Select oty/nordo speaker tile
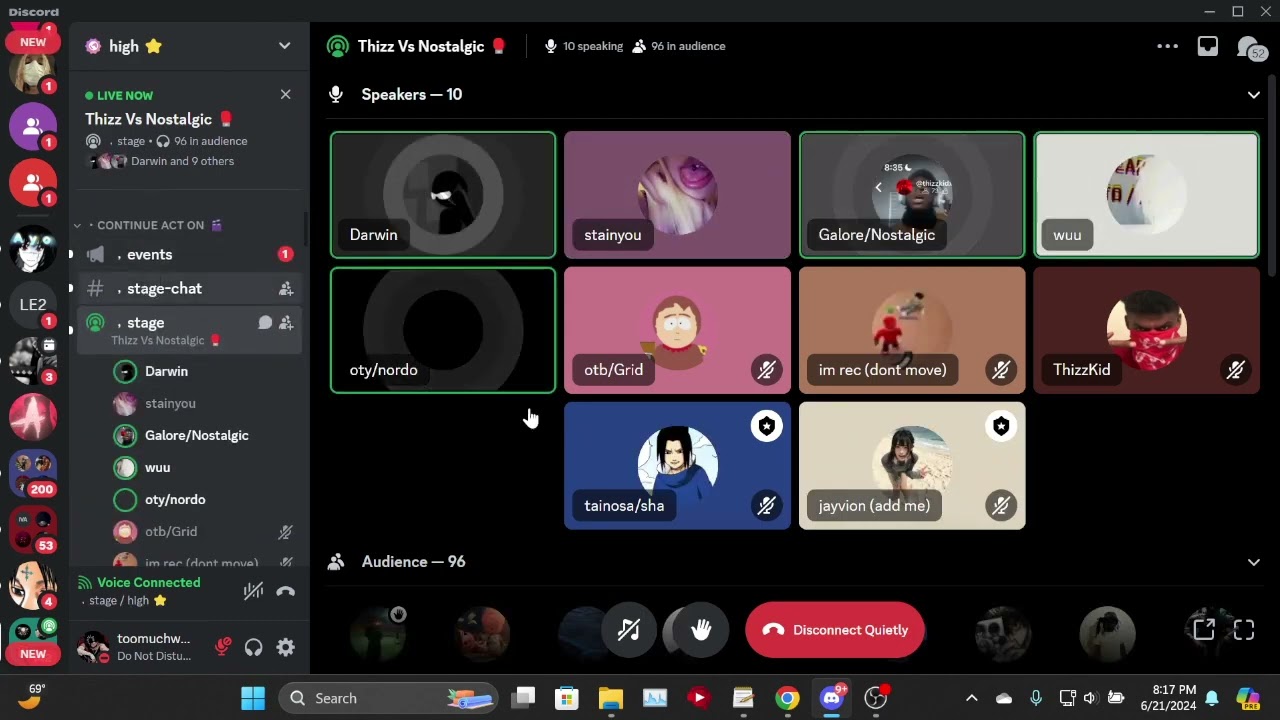Screen dimensions: 1280x720 [443, 330]
